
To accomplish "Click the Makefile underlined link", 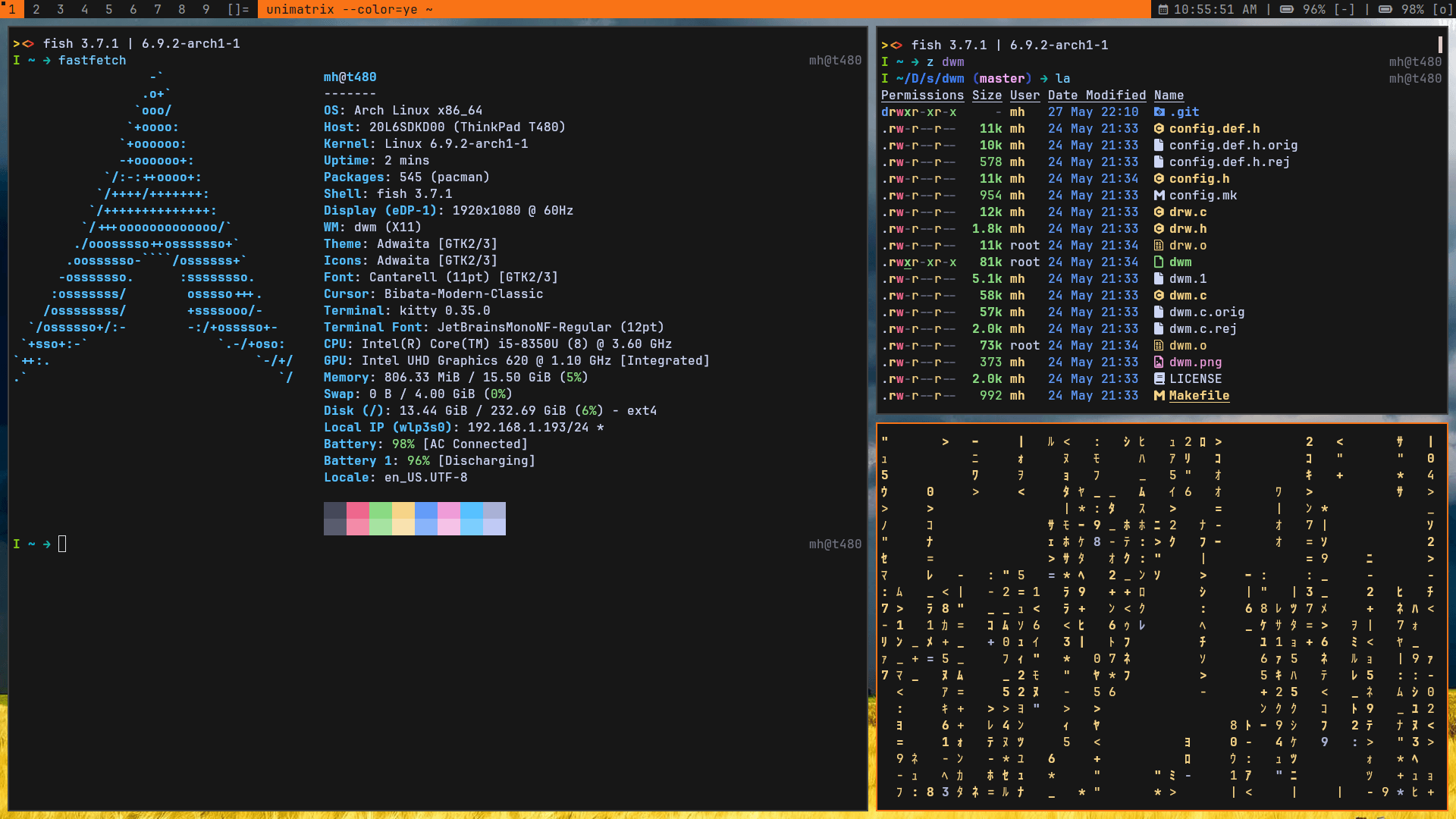I will point(1199,396).
